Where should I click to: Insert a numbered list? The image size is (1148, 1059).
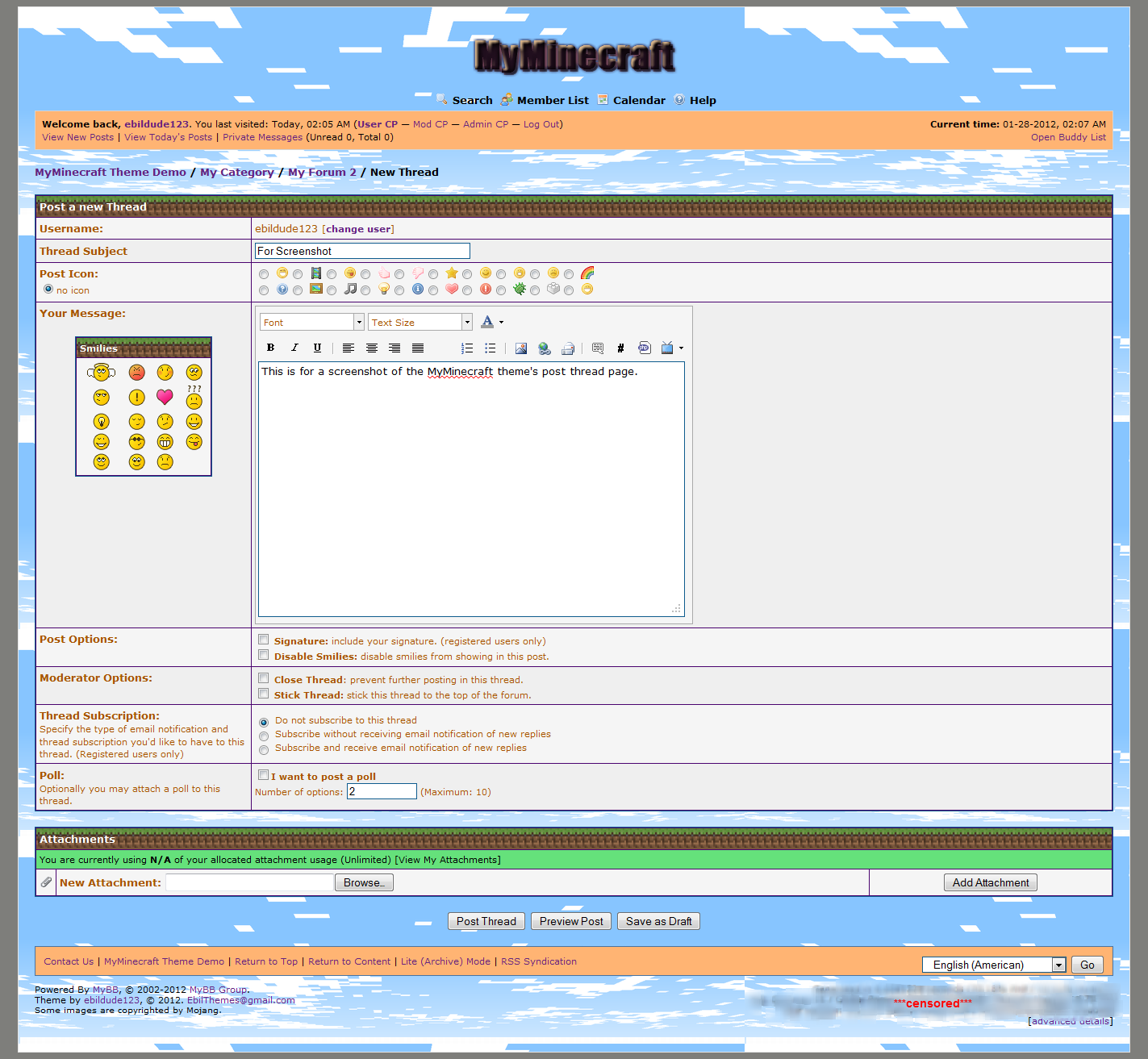(467, 348)
